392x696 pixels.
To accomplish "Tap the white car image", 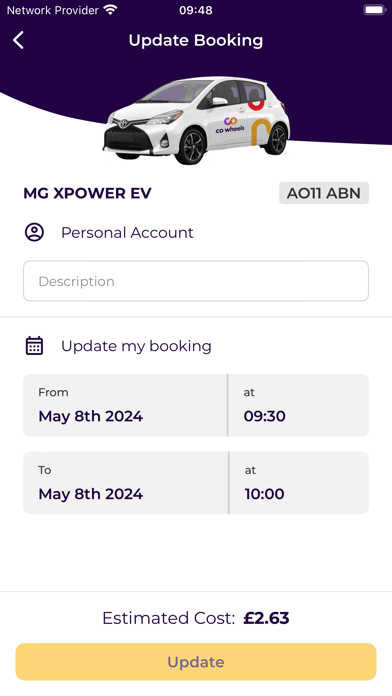I will [196, 121].
